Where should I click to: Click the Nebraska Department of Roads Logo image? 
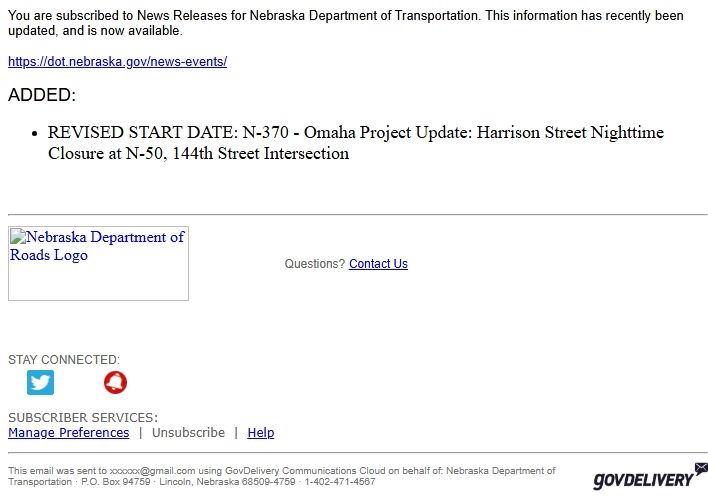pos(98,263)
